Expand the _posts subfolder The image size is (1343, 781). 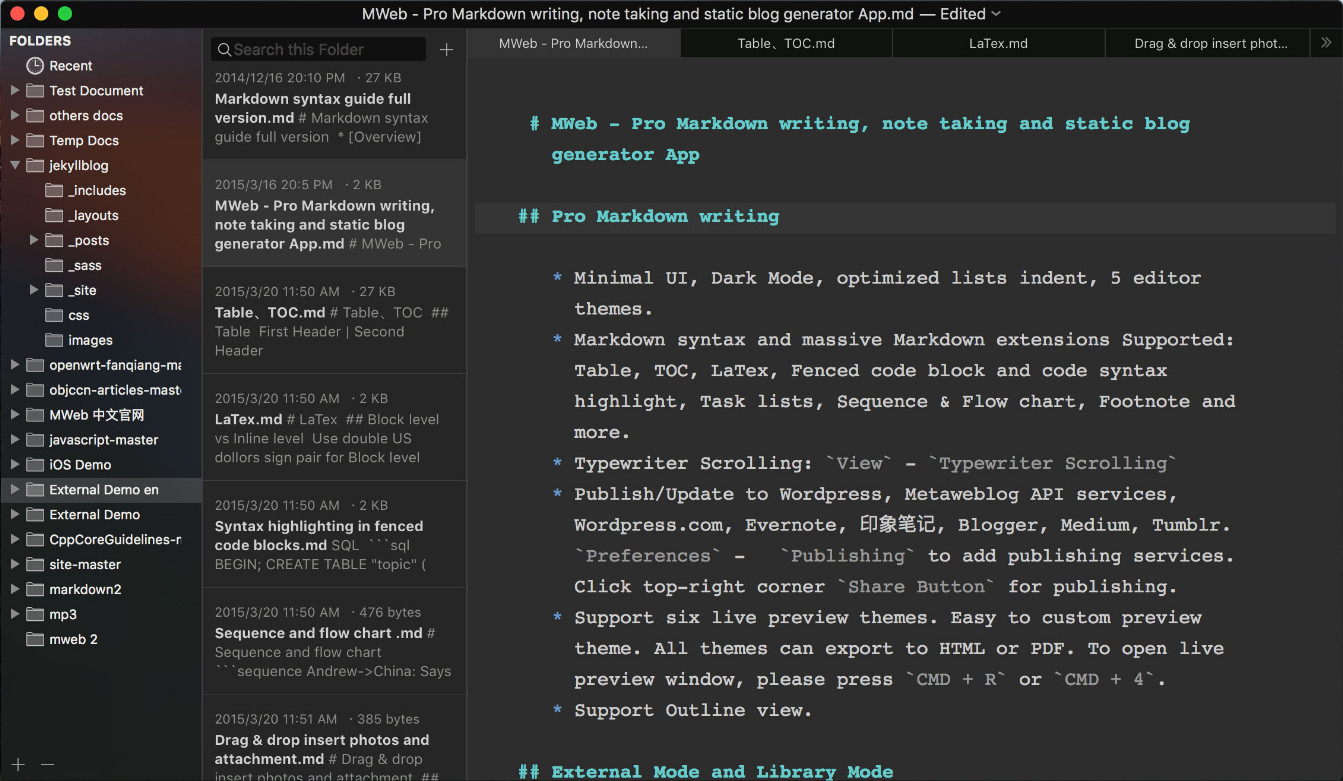click(x=34, y=240)
